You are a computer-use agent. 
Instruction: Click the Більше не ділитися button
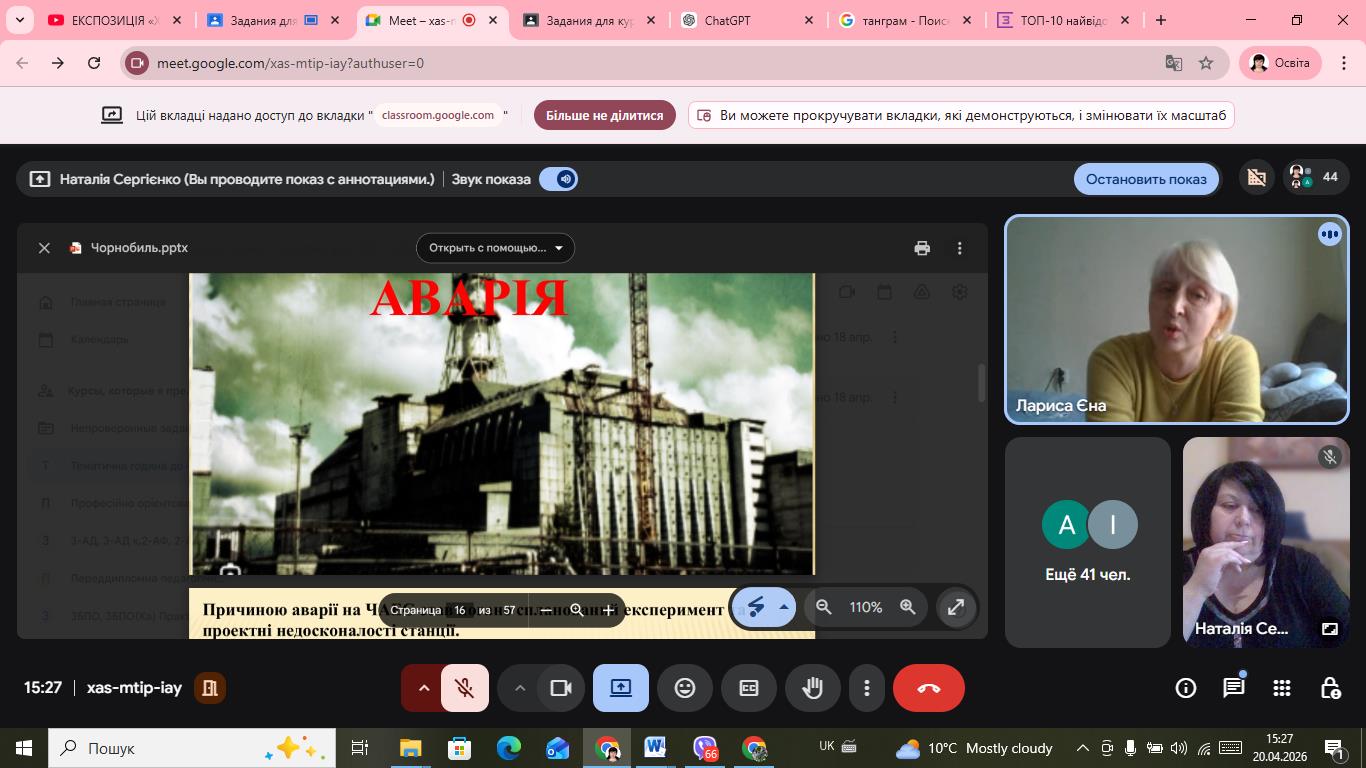[604, 115]
